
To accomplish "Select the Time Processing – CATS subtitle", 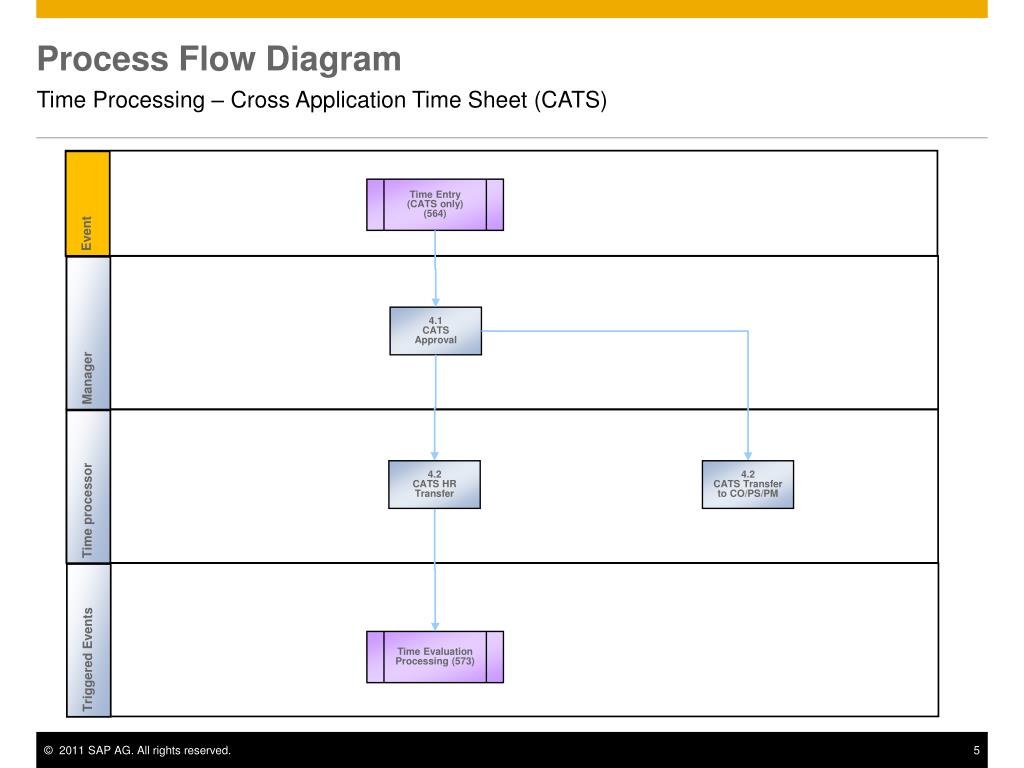I will point(321,100).
